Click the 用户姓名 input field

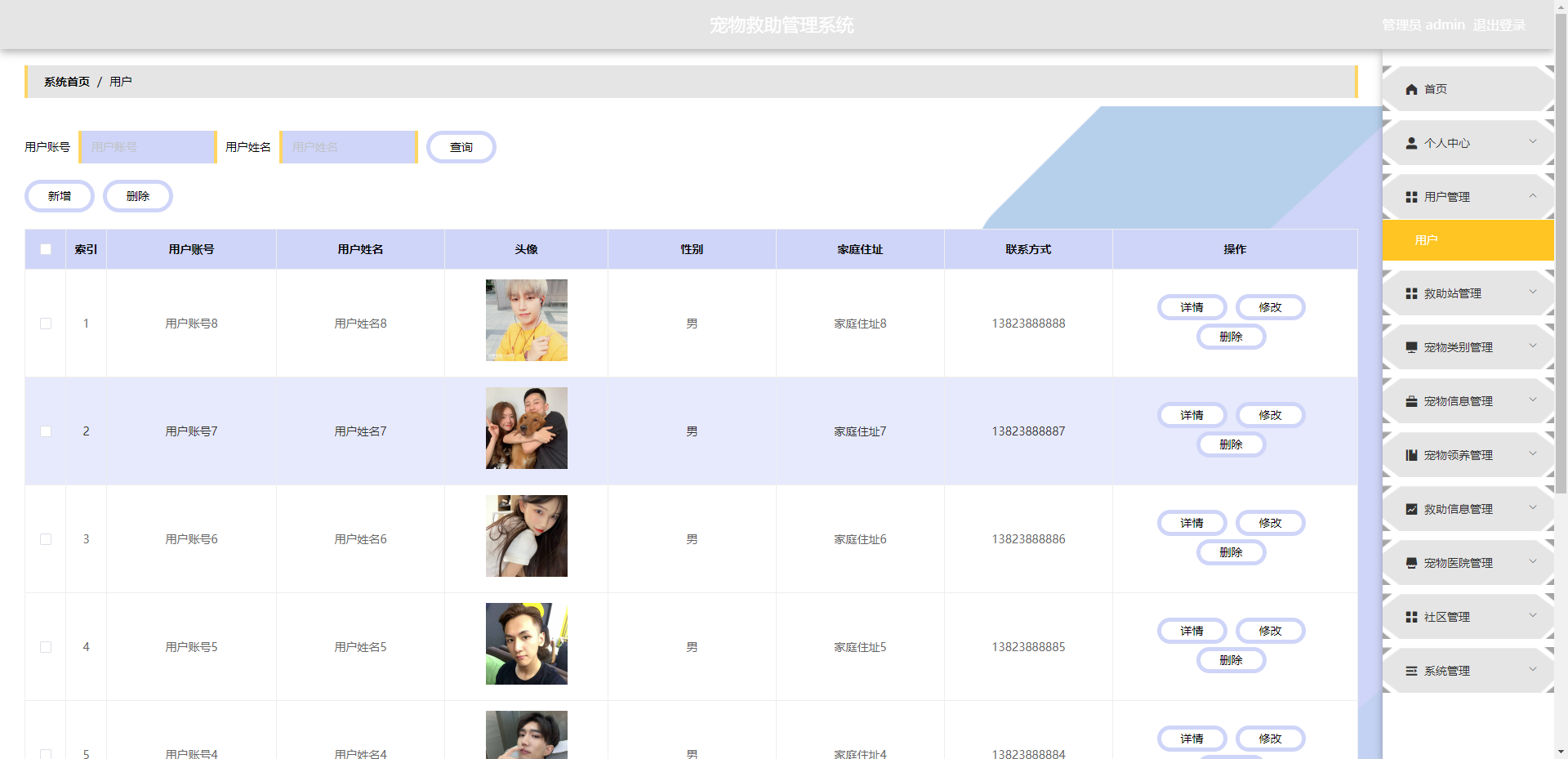[x=348, y=147]
